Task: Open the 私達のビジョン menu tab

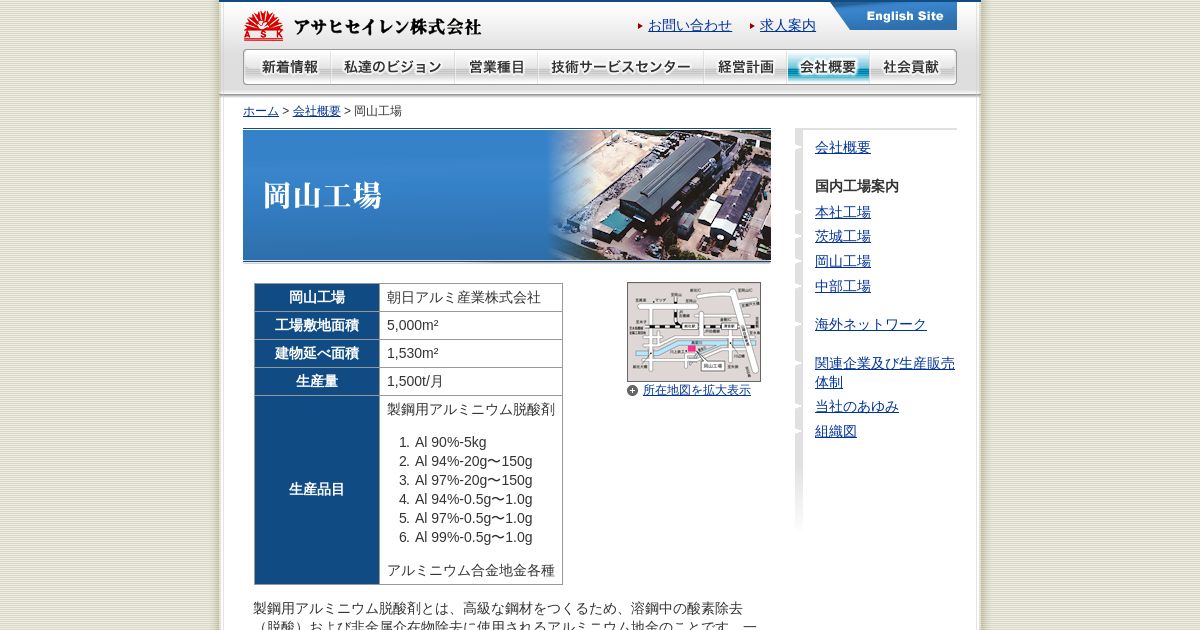Action: point(393,67)
